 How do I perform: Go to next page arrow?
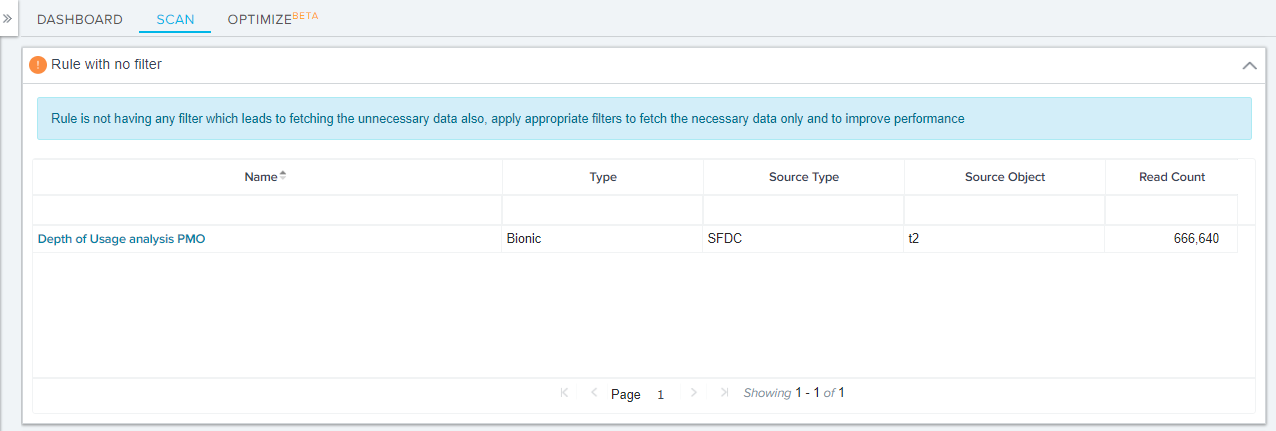[x=694, y=393]
